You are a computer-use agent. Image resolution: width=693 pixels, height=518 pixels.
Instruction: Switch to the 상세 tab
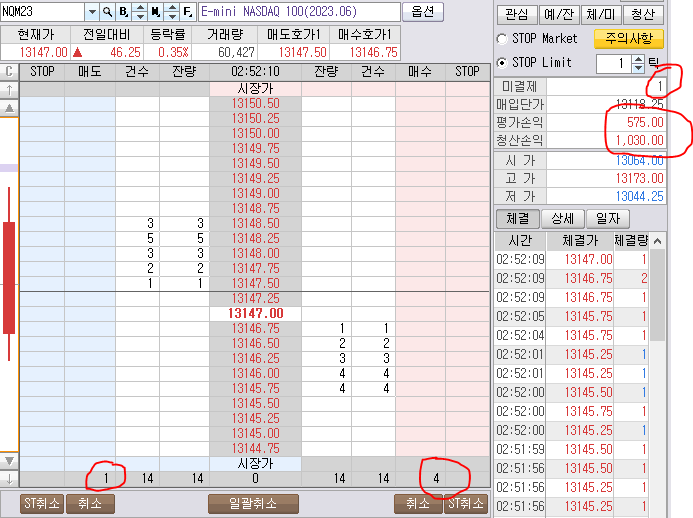coord(563,218)
